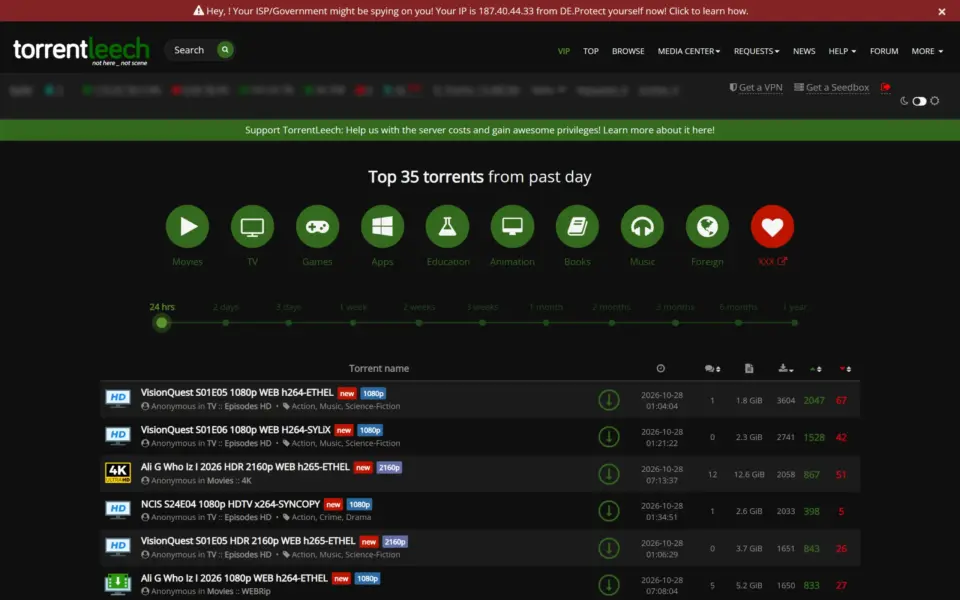The height and width of the screenshot is (600, 960).
Task: Click the file size column header icon
Action: coord(749,368)
